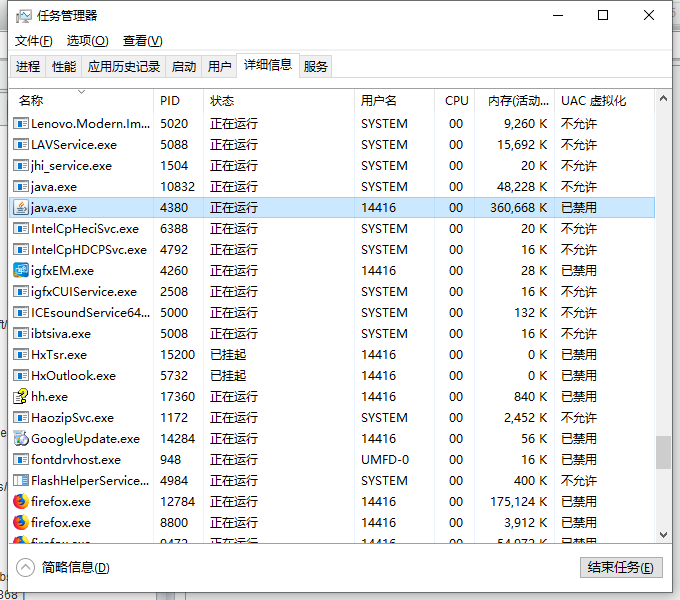Click the GoogleUpdate.exe icon
This screenshot has height=600, width=680.
pyautogui.click(x=21, y=439)
